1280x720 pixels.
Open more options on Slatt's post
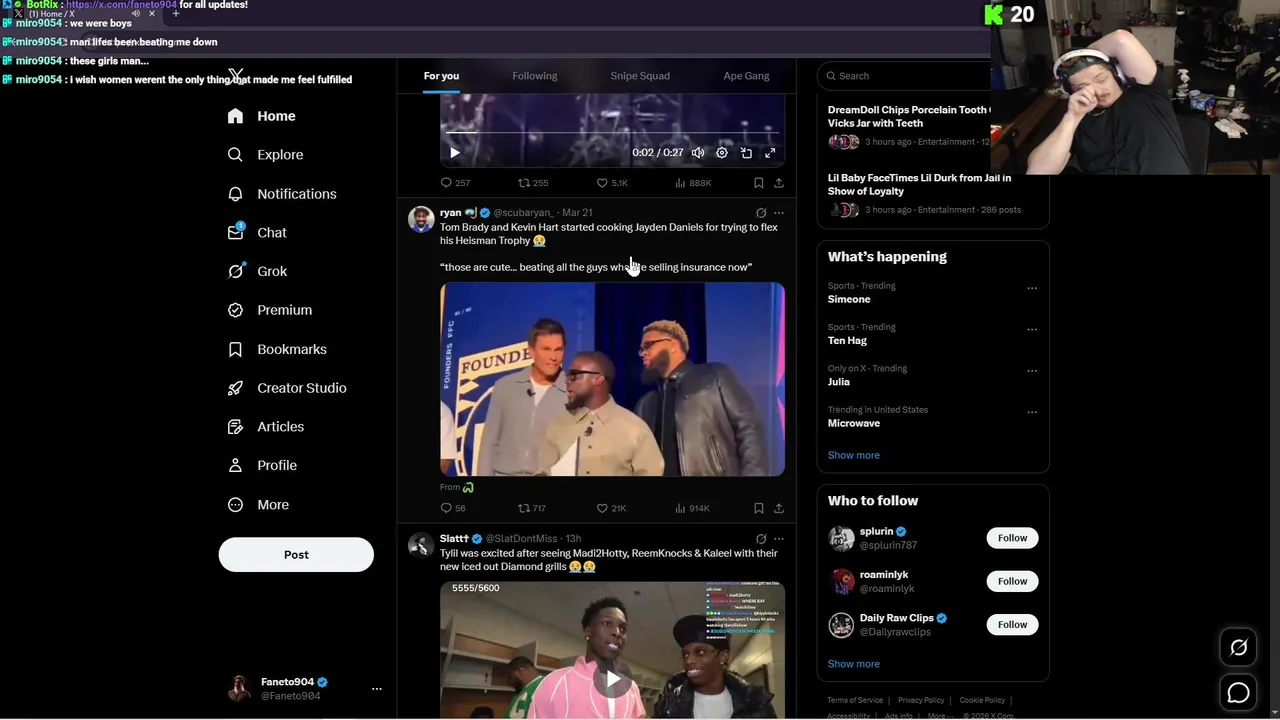point(779,539)
